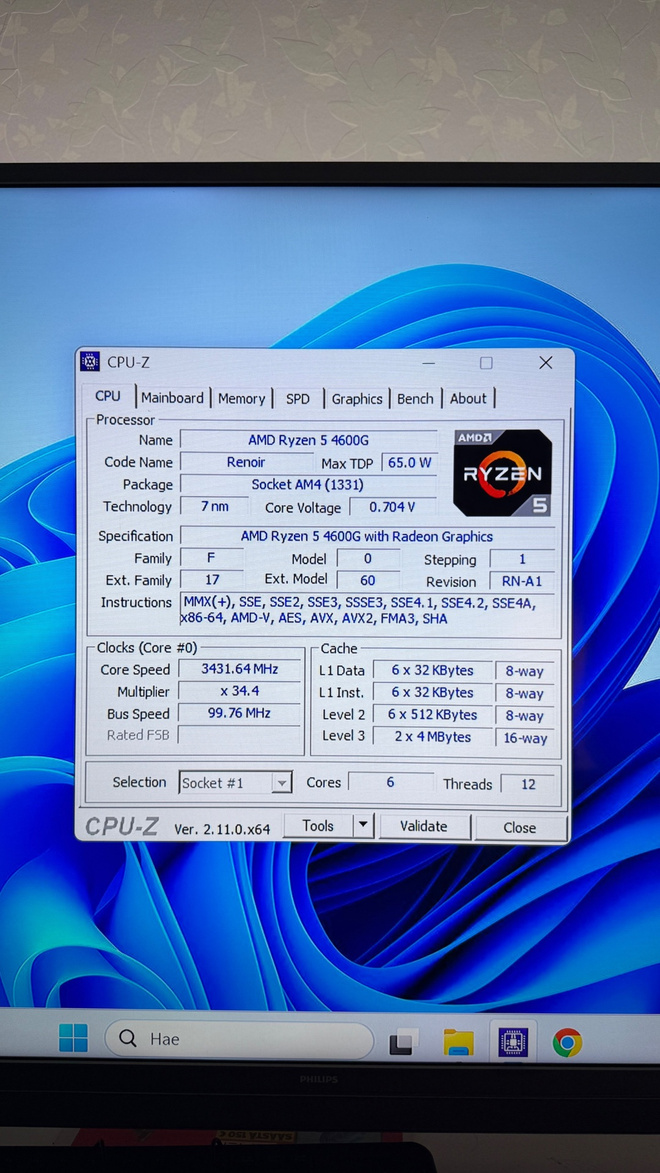
Task: Click the L1 Data value 6 x 32 KBytes
Action: pos(433,670)
